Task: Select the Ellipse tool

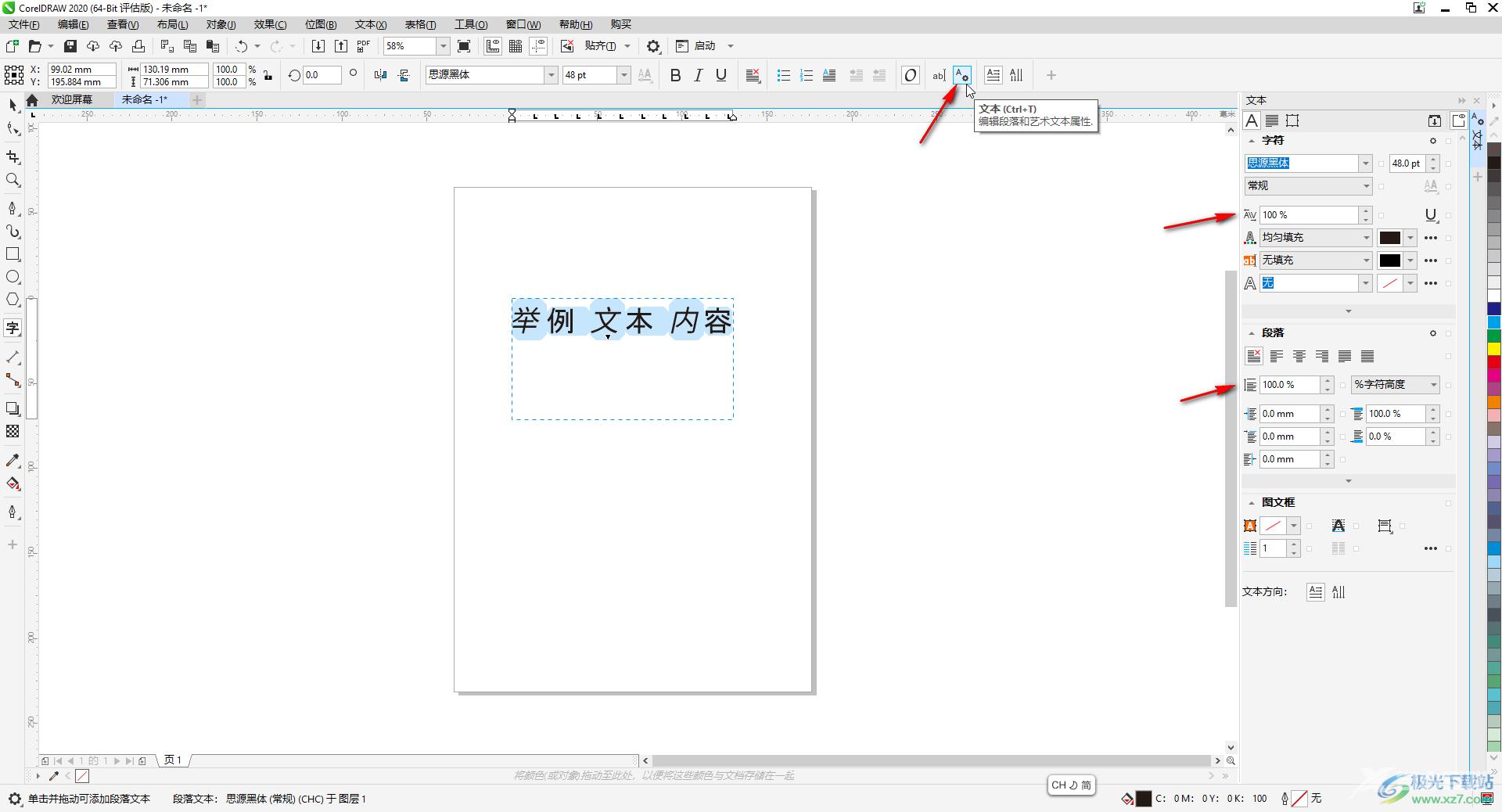Action: 13,277
